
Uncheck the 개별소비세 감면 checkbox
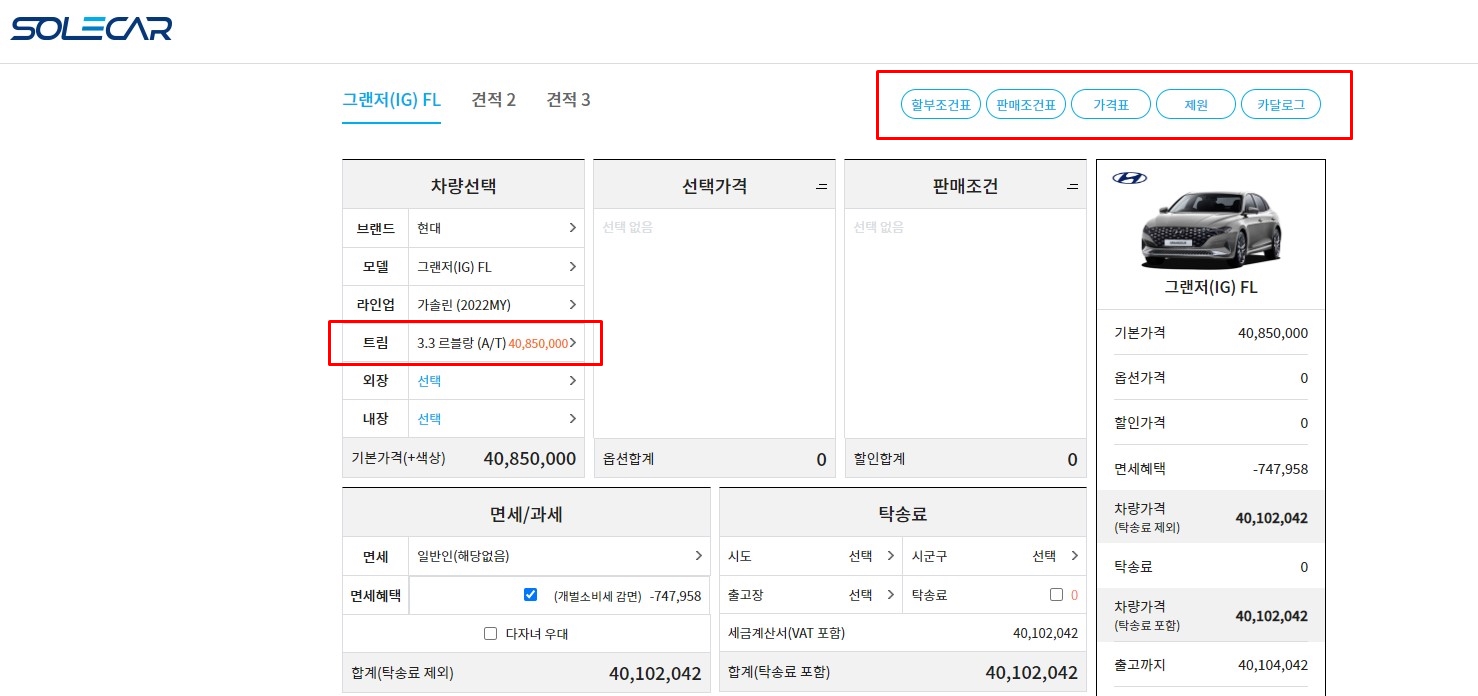coord(531,594)
